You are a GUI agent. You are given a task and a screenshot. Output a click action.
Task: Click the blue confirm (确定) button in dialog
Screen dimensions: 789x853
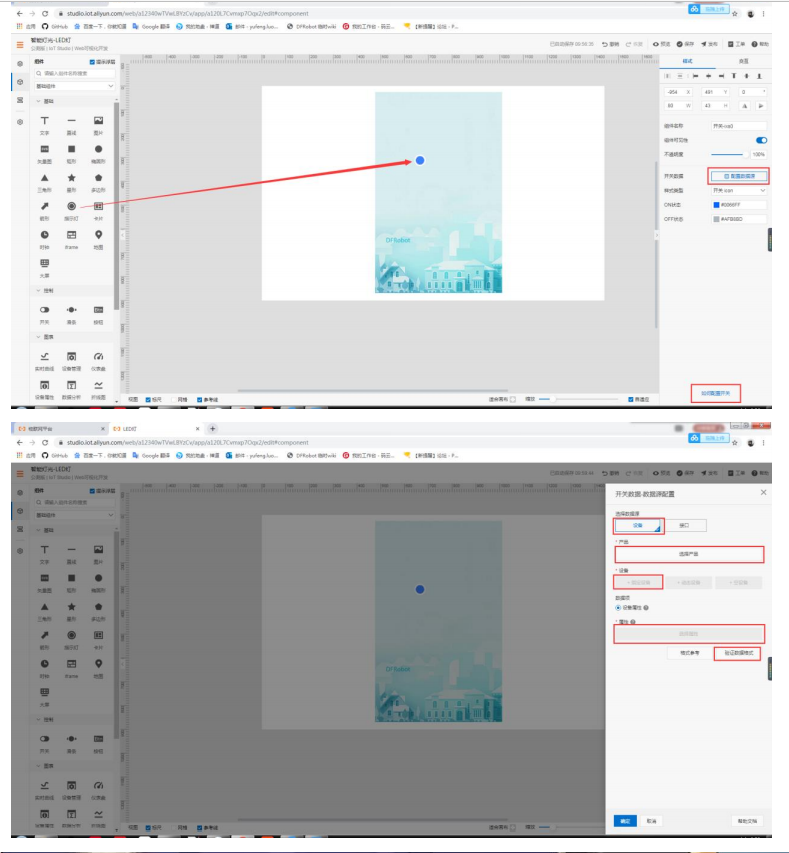tap(625, 821)
